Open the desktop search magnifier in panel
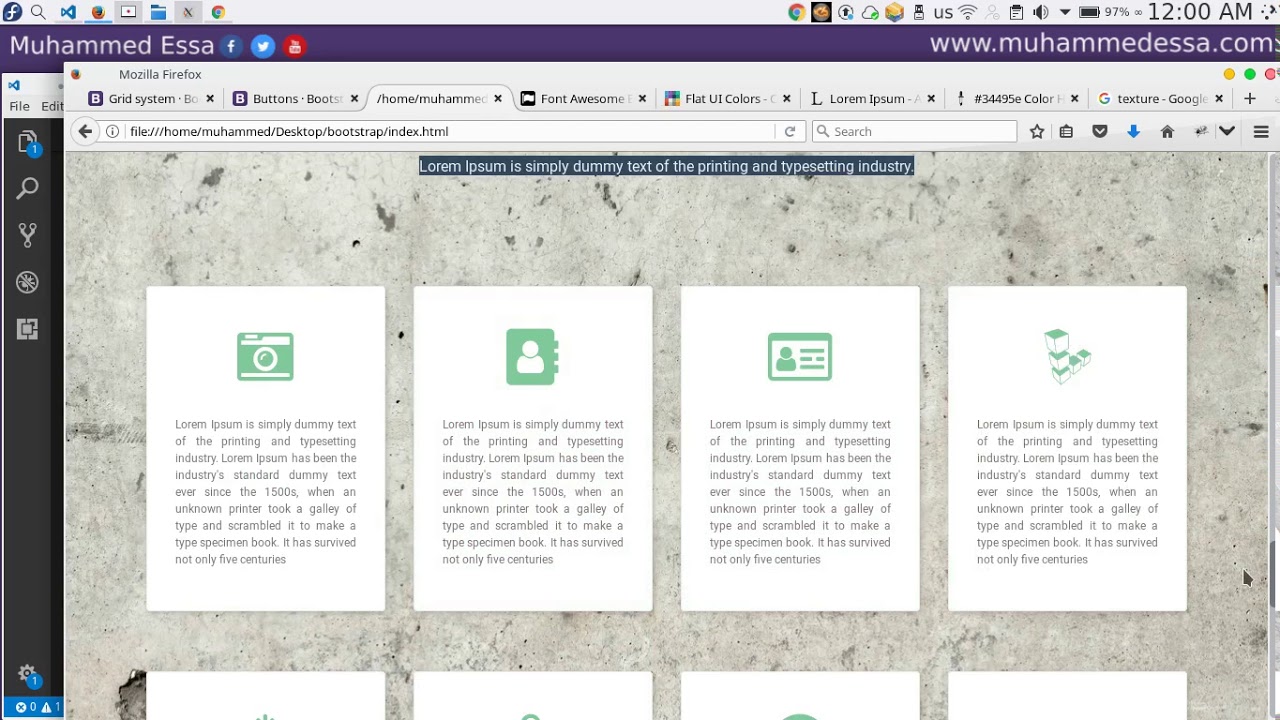The height and width of the screenshot is (720, 1280). (38, 12)
